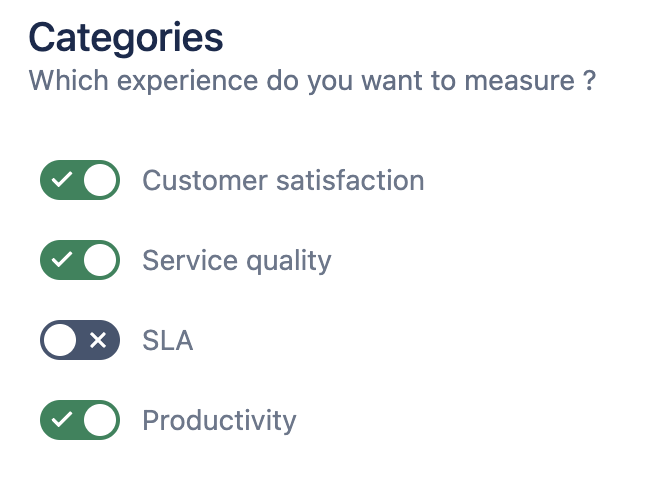Click the X icon in the SLA toggle
This screenshot has width=672, height=478.
(98, 340)
